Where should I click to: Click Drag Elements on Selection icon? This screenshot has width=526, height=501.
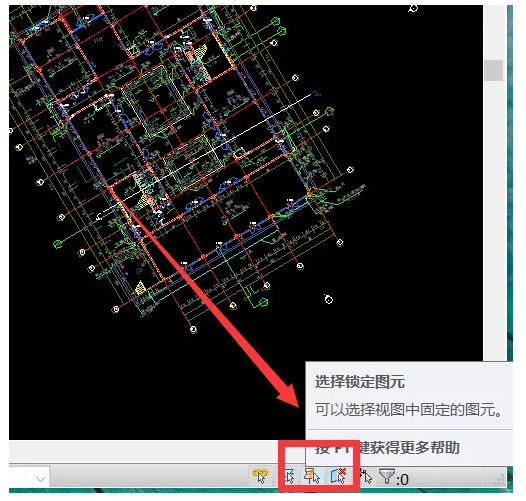[x=366, y=477]
